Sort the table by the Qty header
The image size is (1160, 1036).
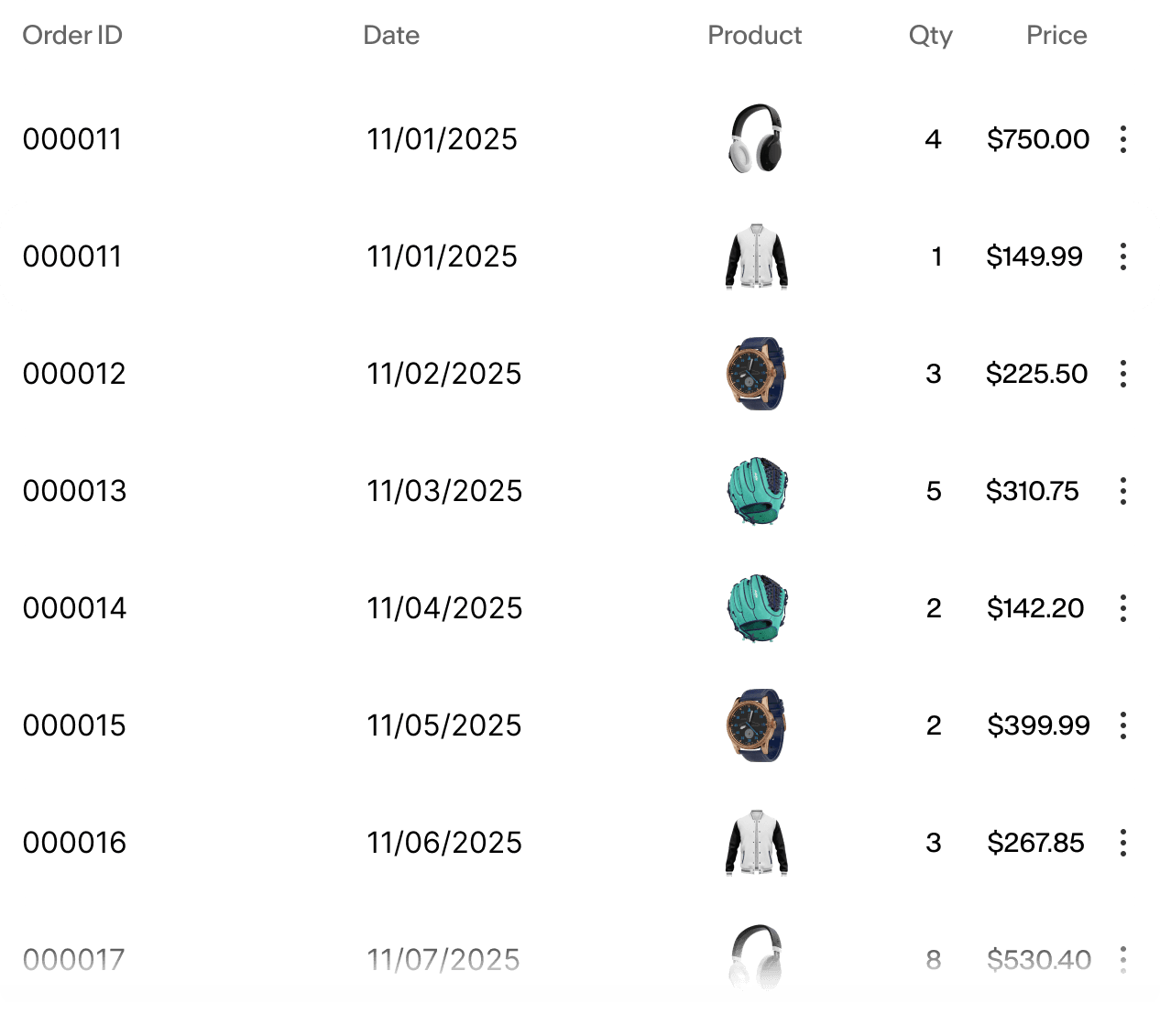click(930, 35)
